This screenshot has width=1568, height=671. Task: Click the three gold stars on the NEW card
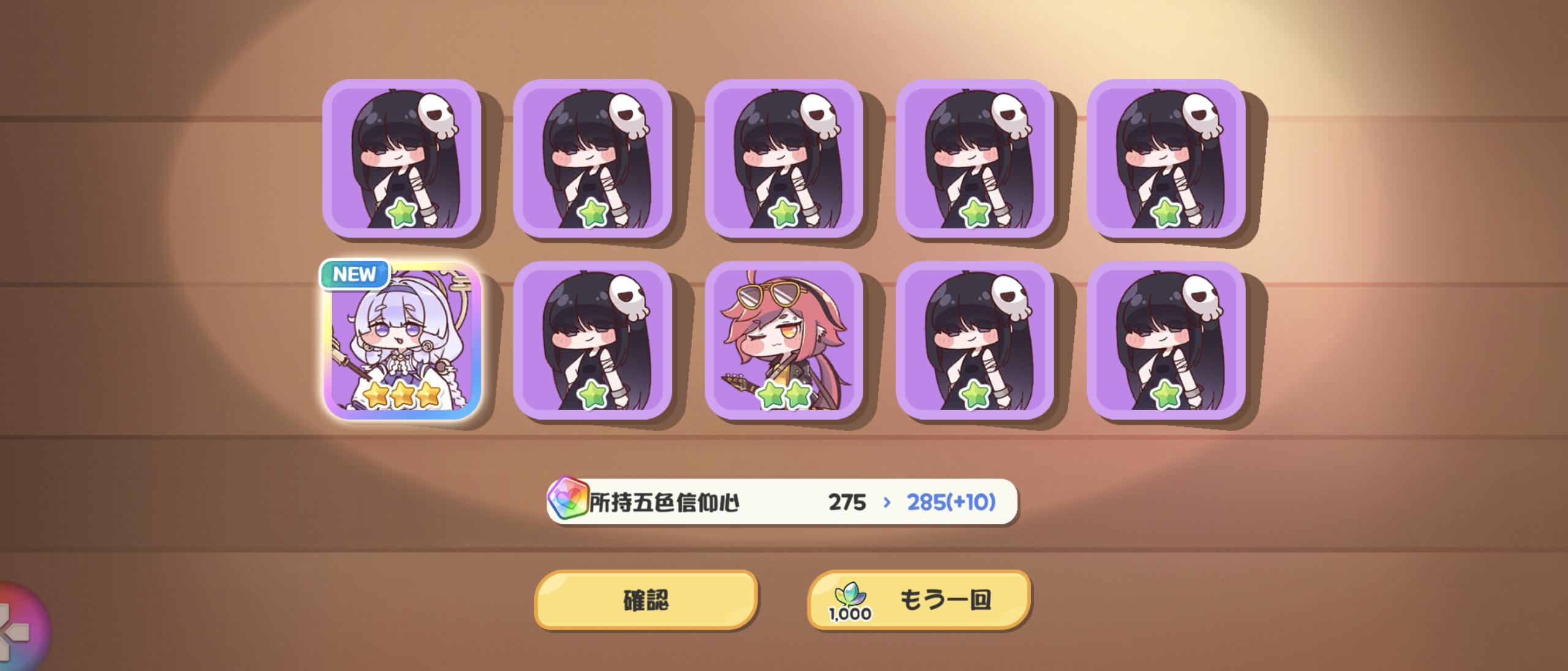(402, 395)
